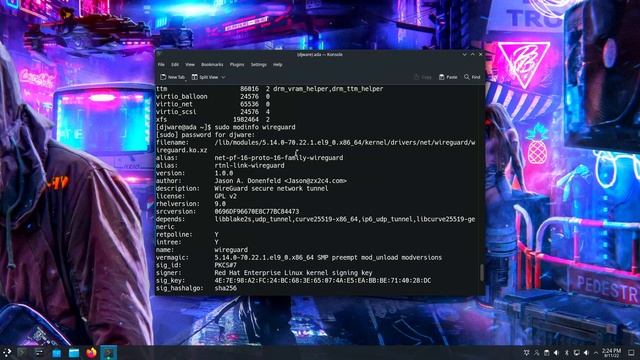Select the active Konsole task in the taskbar
Image resolution: width=640 pixels, height=360 pixels.
tap(109, 353)
